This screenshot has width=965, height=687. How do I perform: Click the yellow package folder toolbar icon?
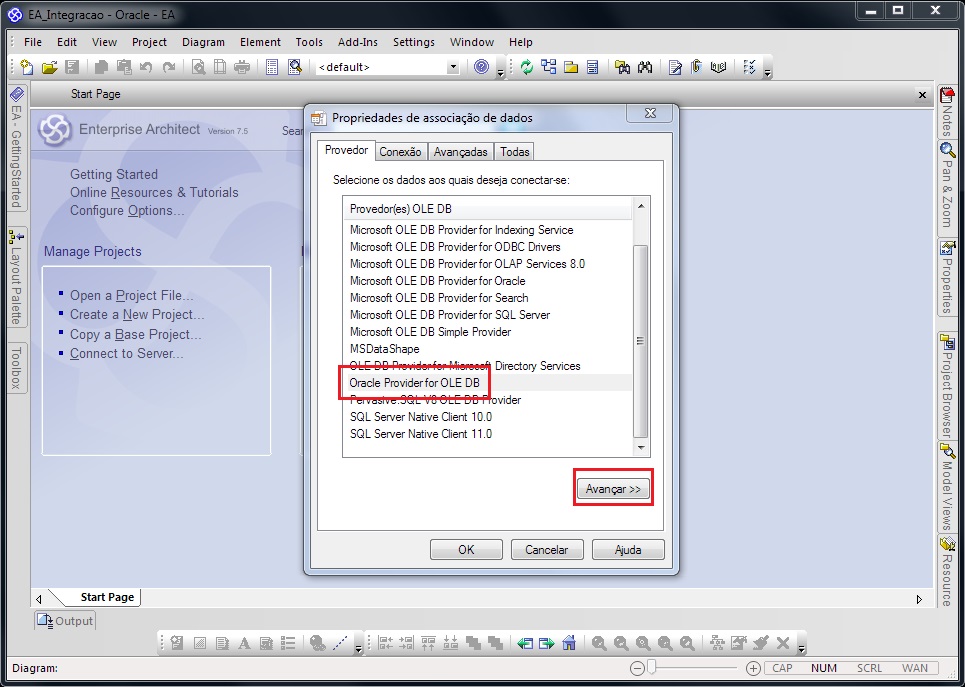[x=571, y=67]
